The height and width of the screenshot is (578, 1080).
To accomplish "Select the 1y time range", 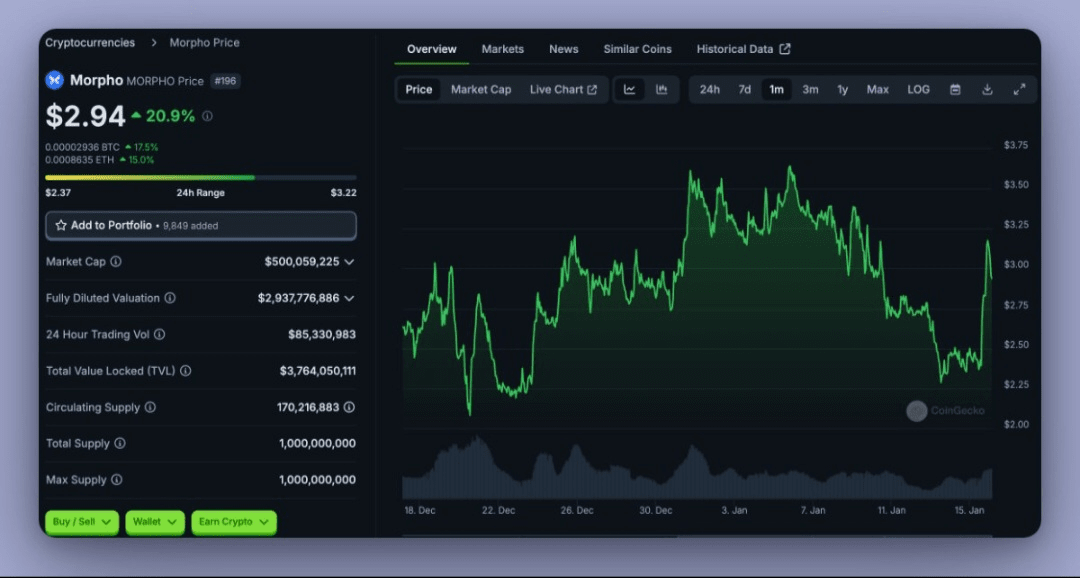I will [x=842, y=90].
